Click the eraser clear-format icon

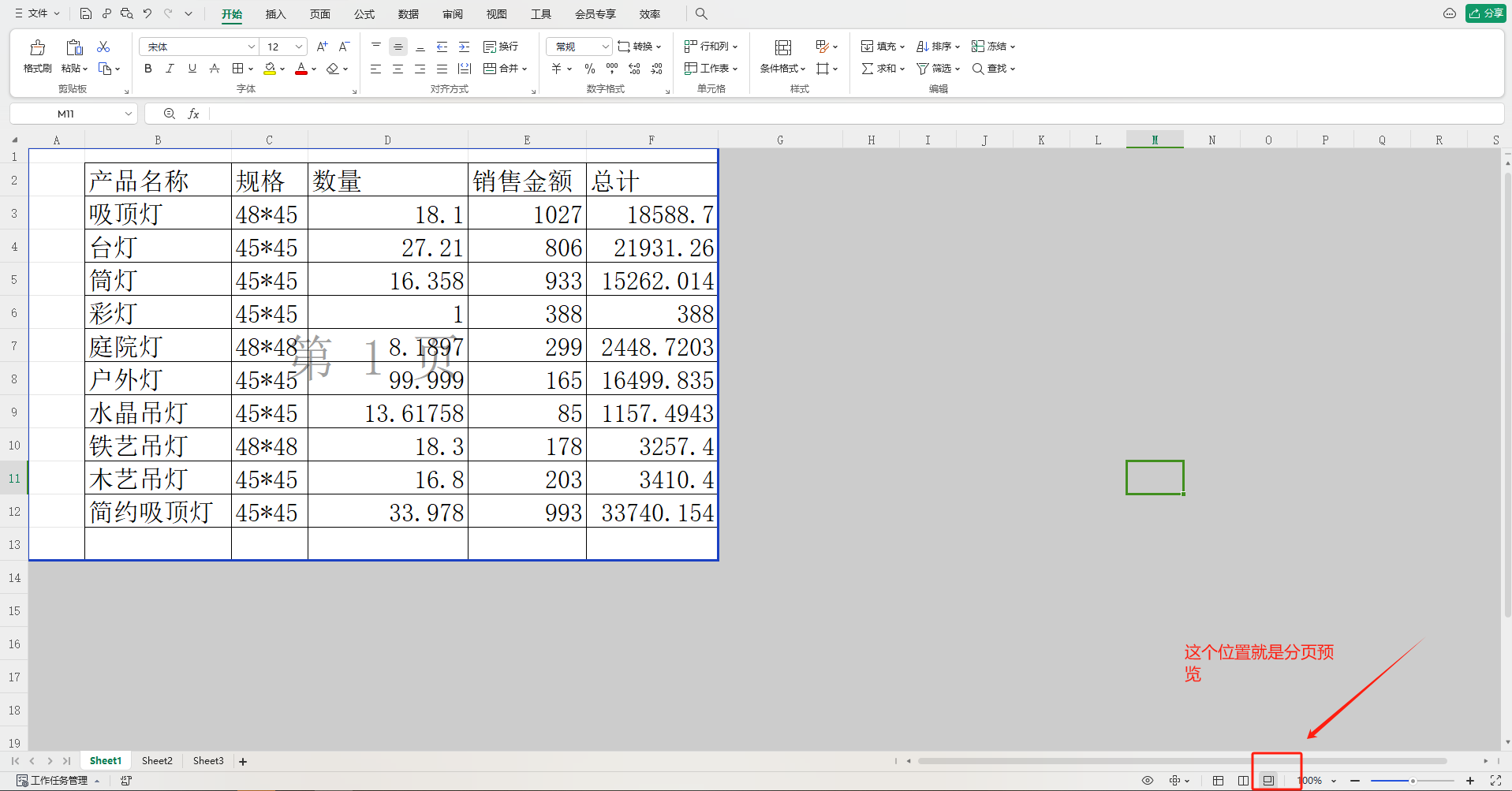(333, 69)
